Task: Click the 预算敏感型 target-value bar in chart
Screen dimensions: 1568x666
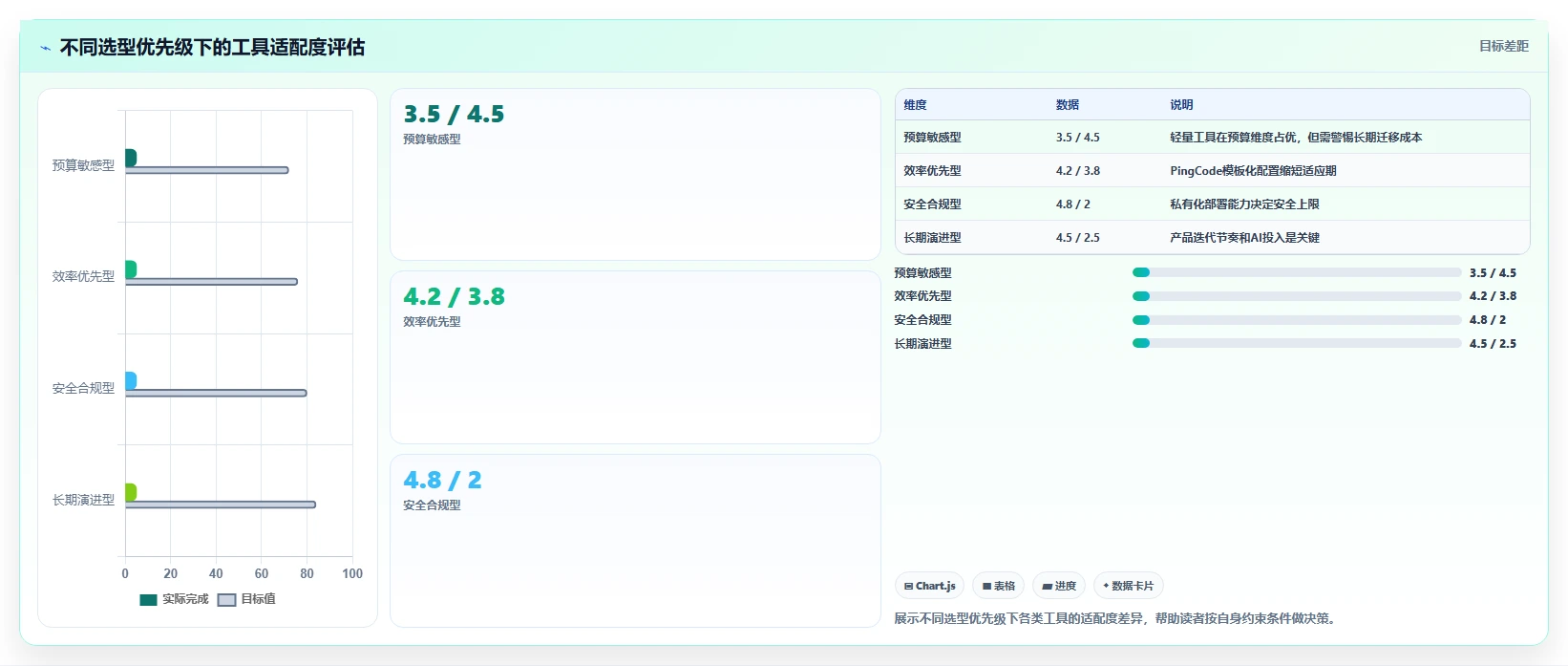Action: click(x=206, y=170)
